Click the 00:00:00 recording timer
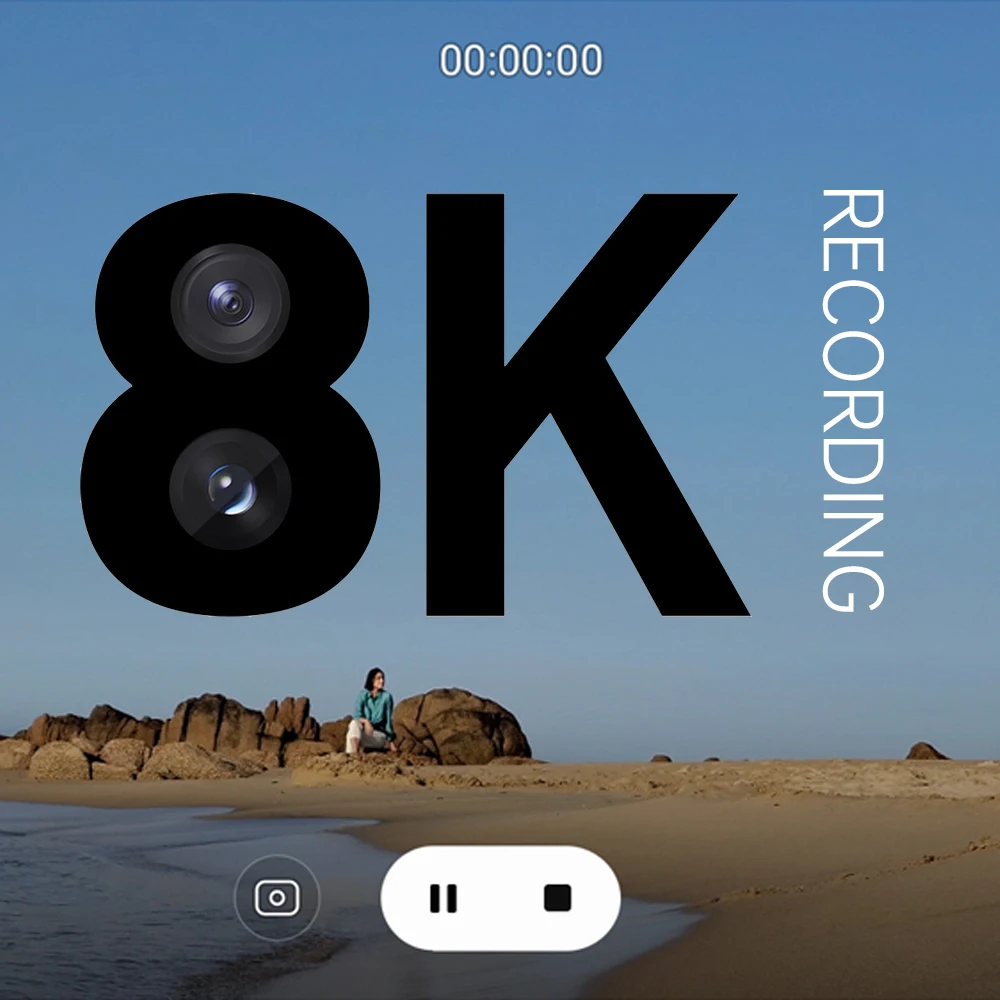 (520, 60)
